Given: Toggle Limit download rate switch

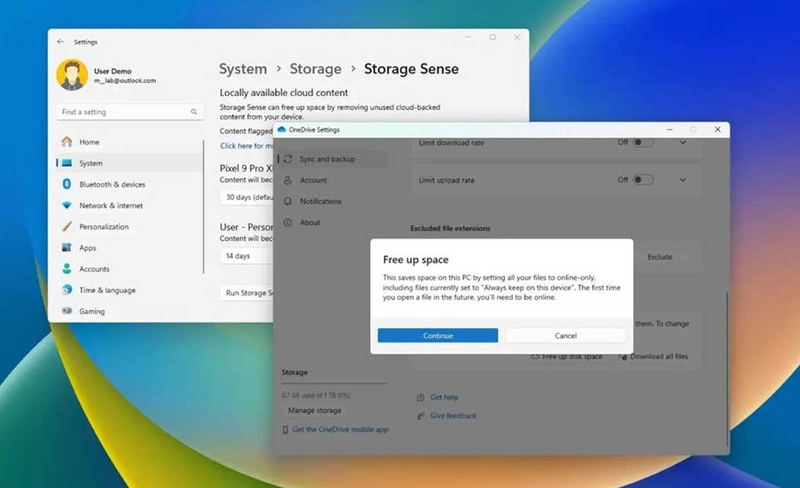Looking at the screenshot, I should click(x=643, y=142).
